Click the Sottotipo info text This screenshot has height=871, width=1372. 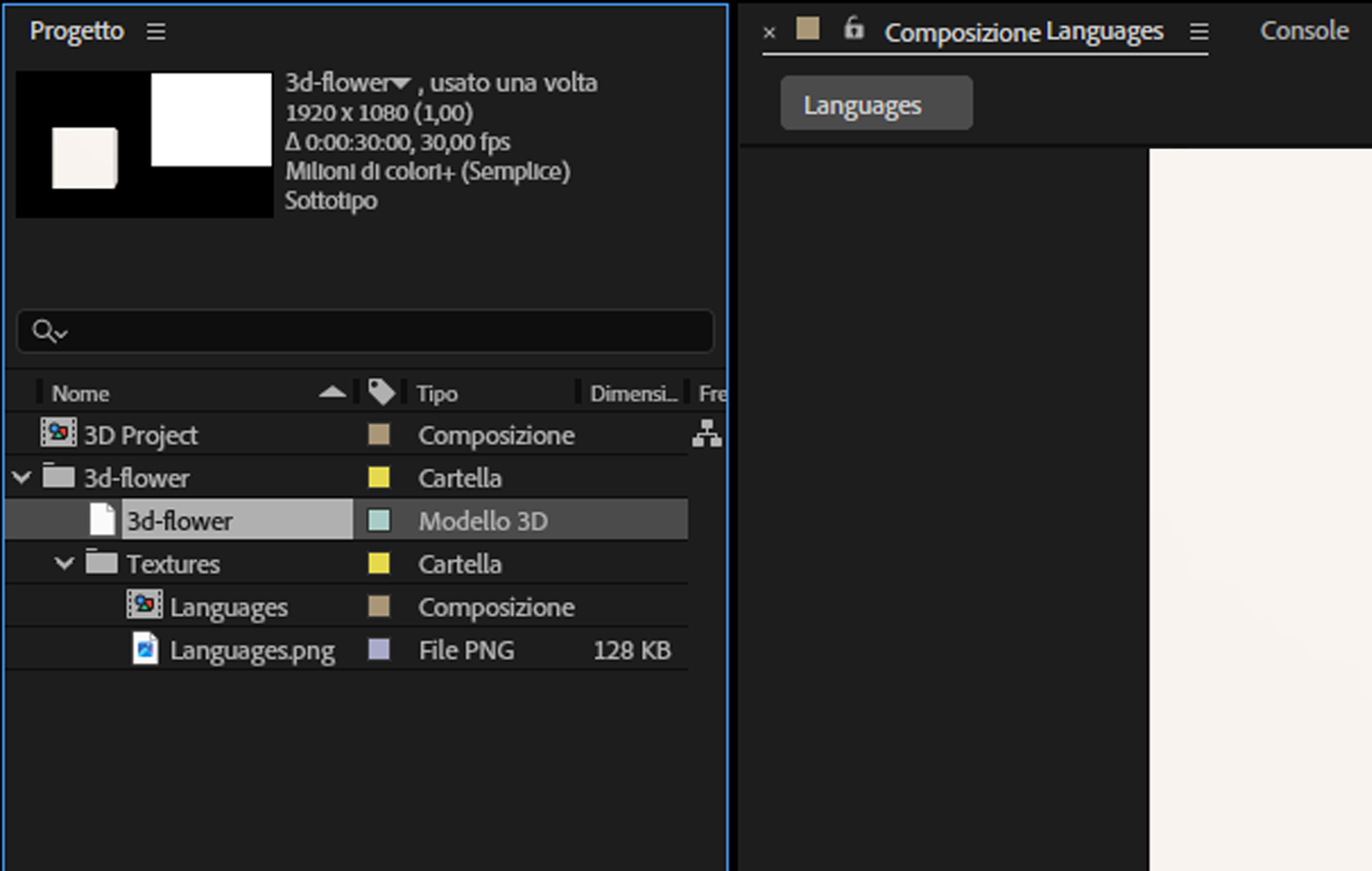332,202
